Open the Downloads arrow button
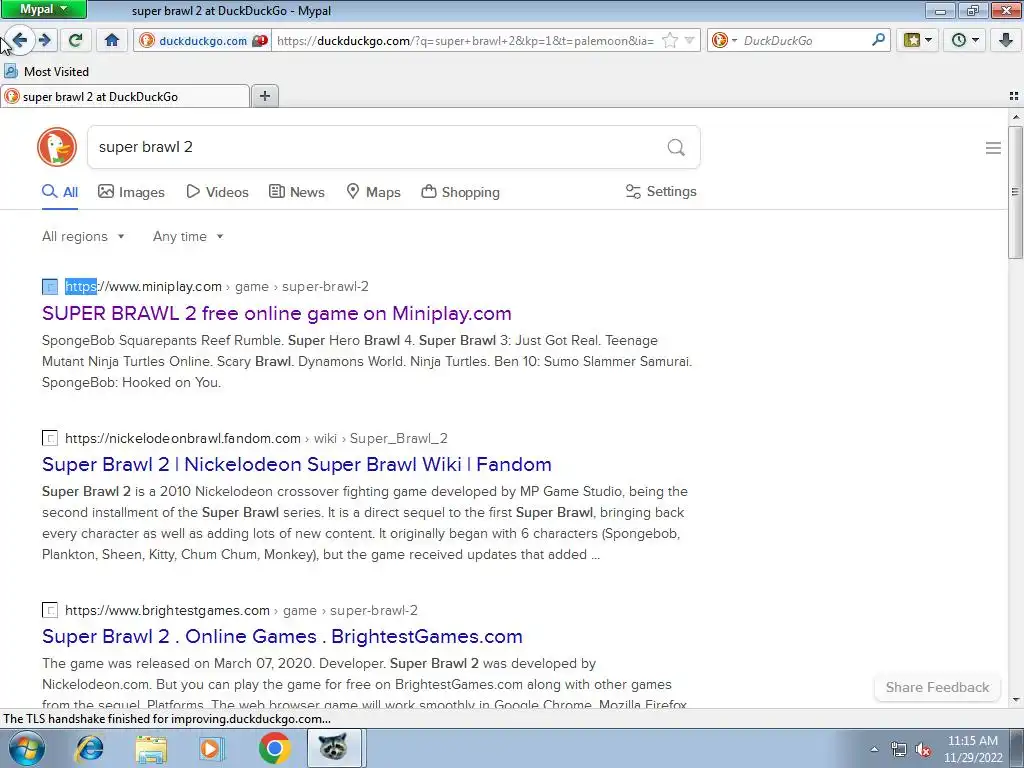This screenshot has height=768, width=1024. tap(1006, 40)
